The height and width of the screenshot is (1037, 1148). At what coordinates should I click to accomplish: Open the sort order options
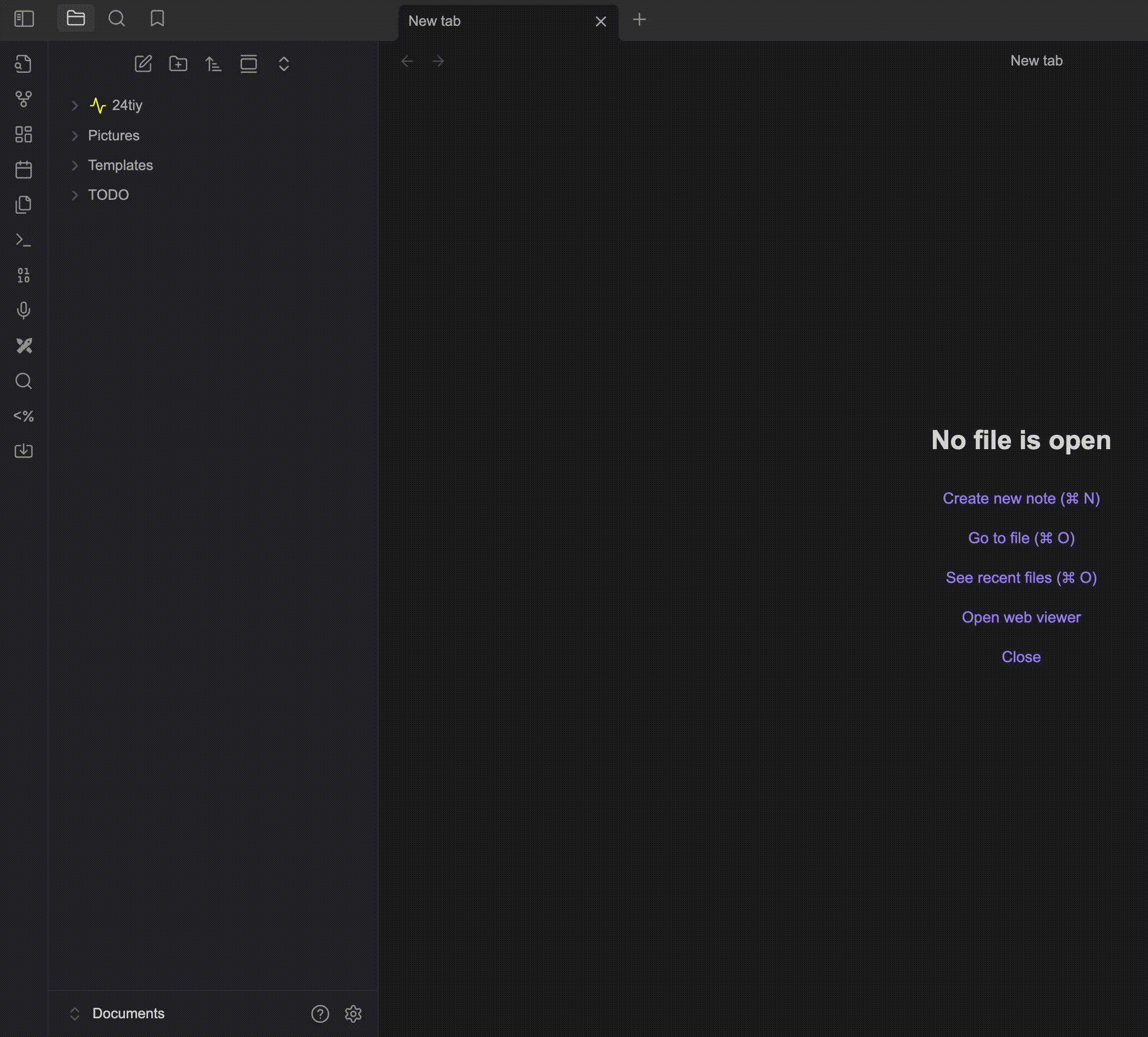(214, 64)
